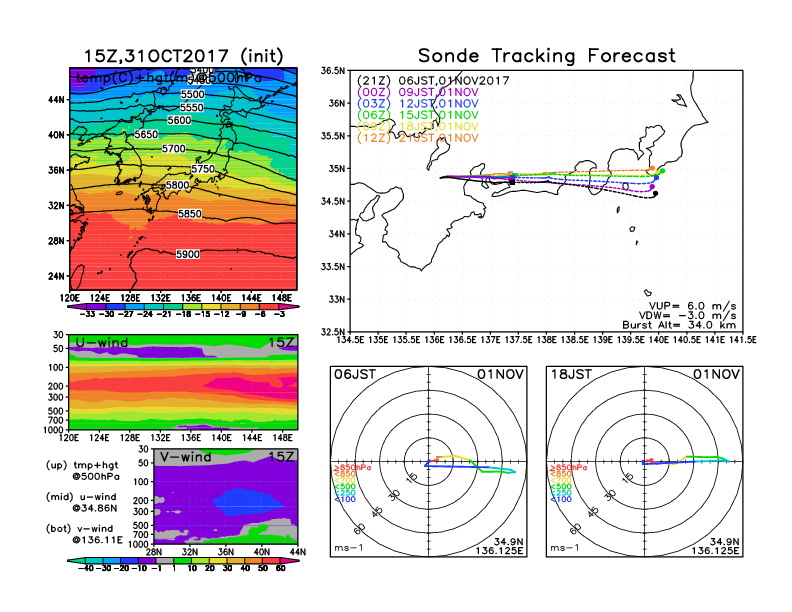Click "15Z" in the U-wind panel
Viewport: 792px width, 612px height.
pyautogui.click(x=282, y=342)
